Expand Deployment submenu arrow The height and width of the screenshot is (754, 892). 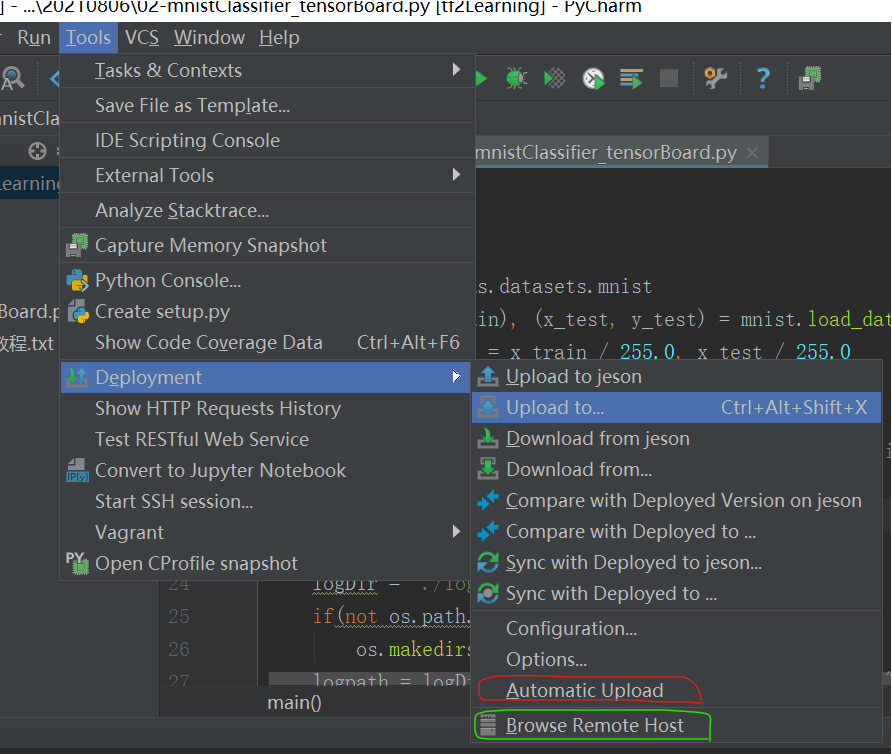(456, 377)
